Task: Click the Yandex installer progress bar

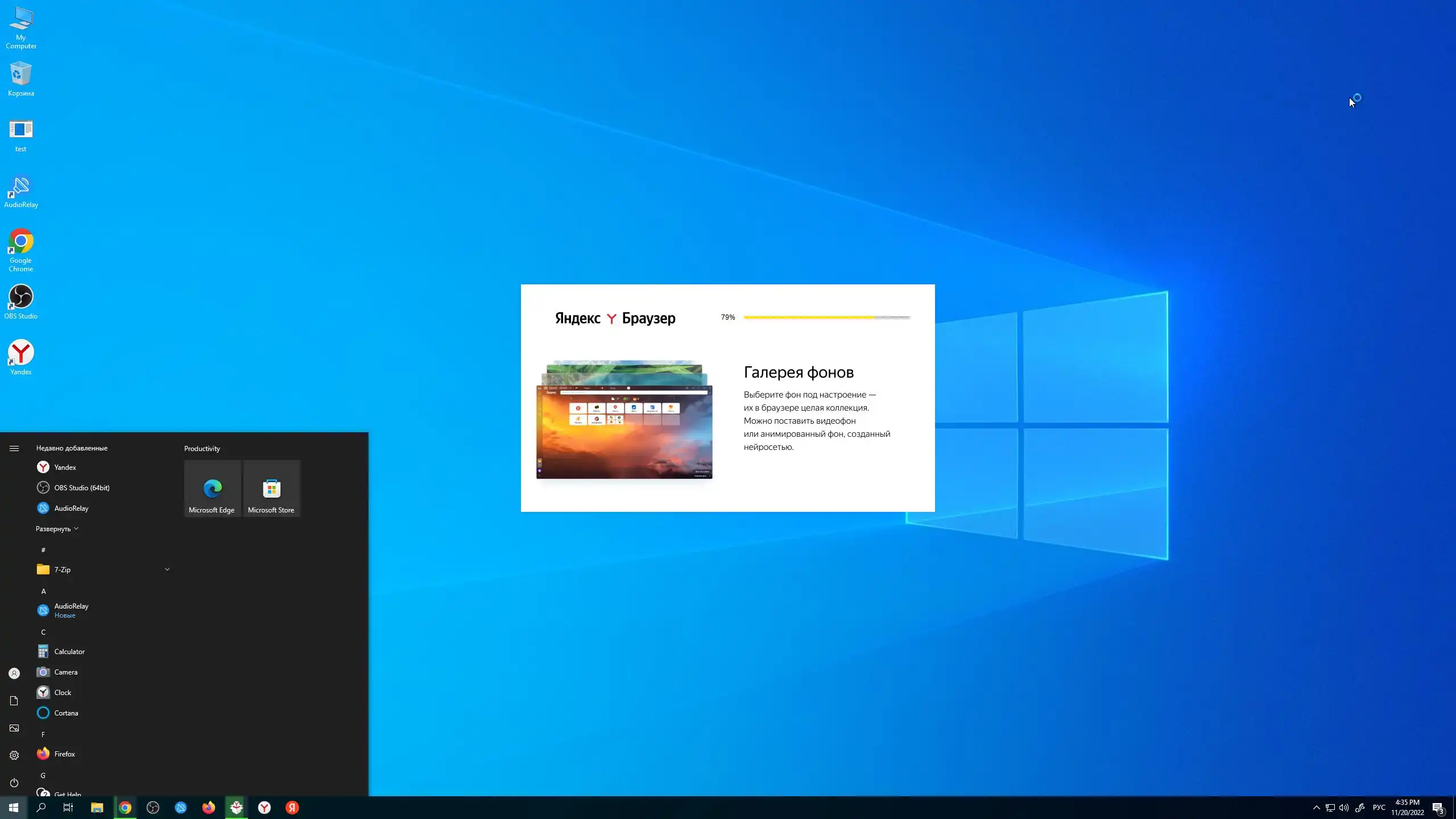Action: [x=826, y=317]
